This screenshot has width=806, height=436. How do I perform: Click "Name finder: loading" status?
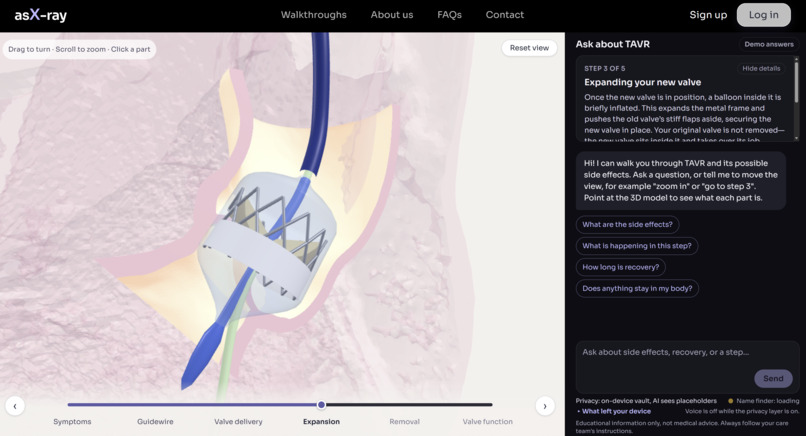[767, 401]
